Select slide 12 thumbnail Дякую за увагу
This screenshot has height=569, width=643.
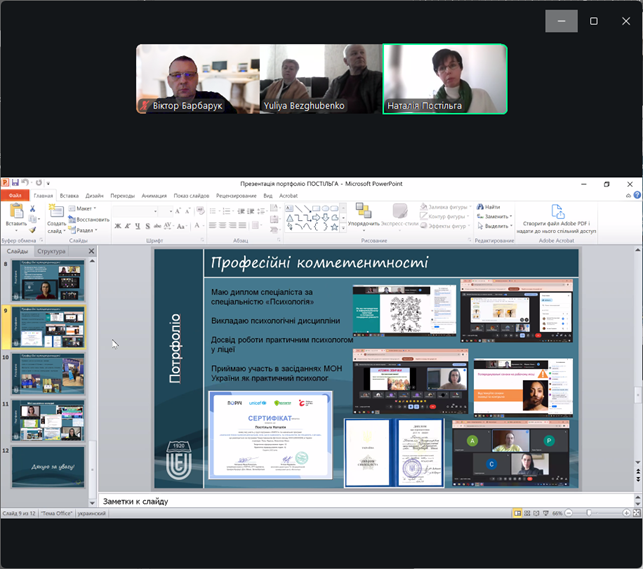[x=48, y=467]
